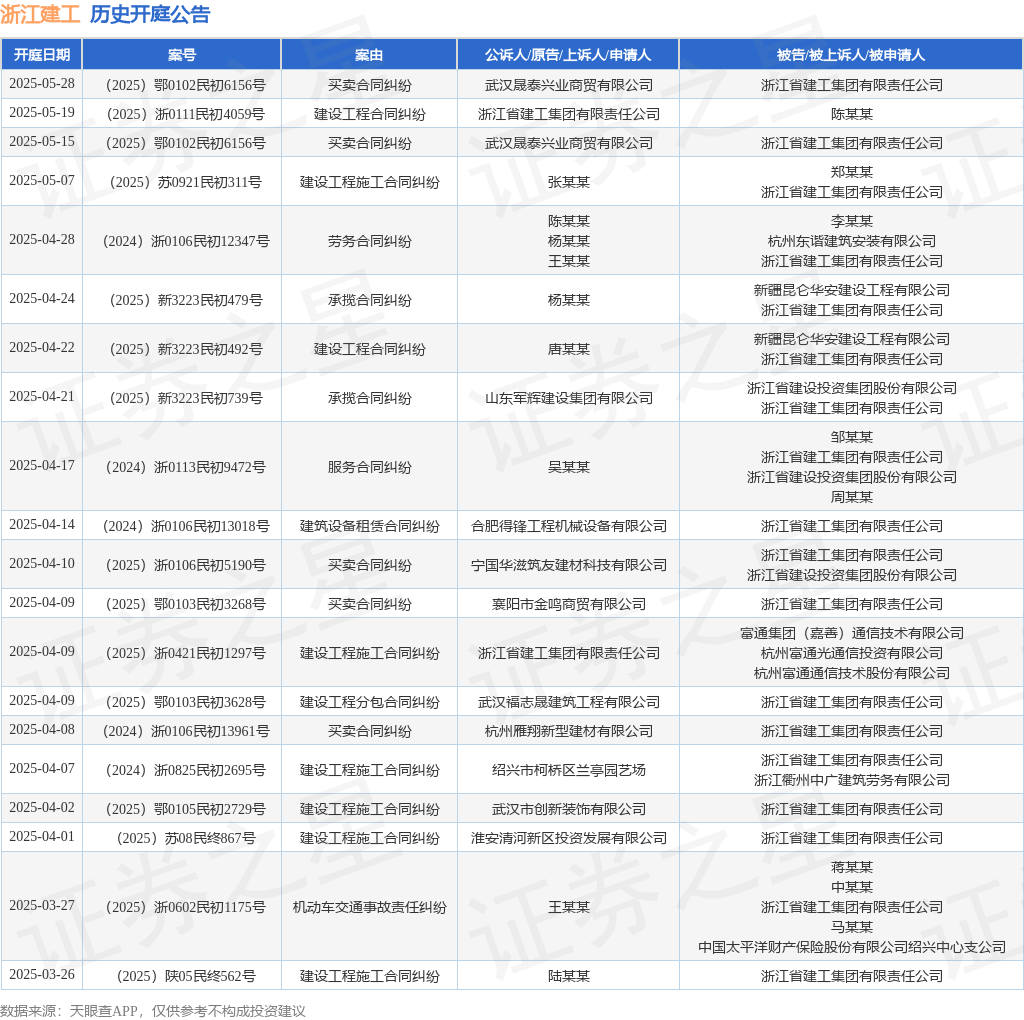
Task: Click plaintiff 武汉福志晟建筑工程有限公司
Action: [x=569, y=703]
